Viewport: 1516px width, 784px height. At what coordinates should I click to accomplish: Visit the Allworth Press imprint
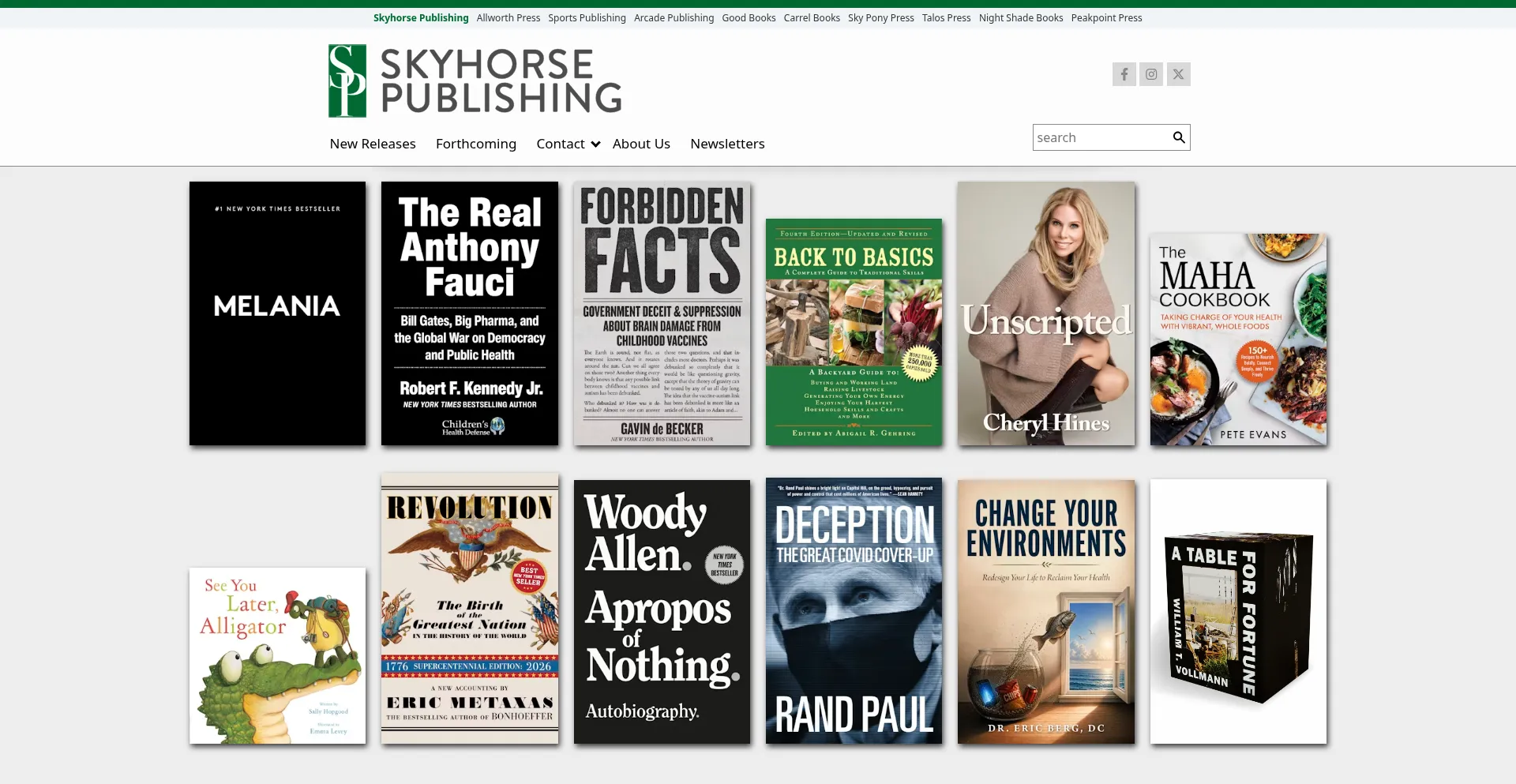pos(508,17)
